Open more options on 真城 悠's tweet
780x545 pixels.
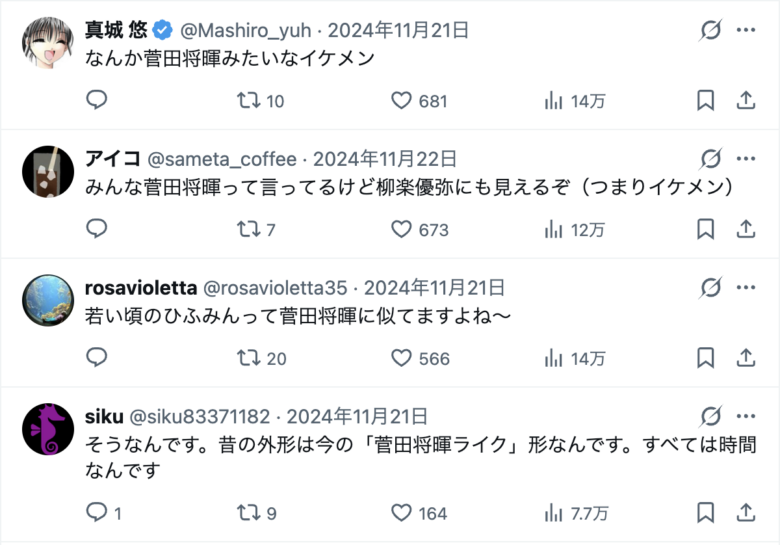745,30
